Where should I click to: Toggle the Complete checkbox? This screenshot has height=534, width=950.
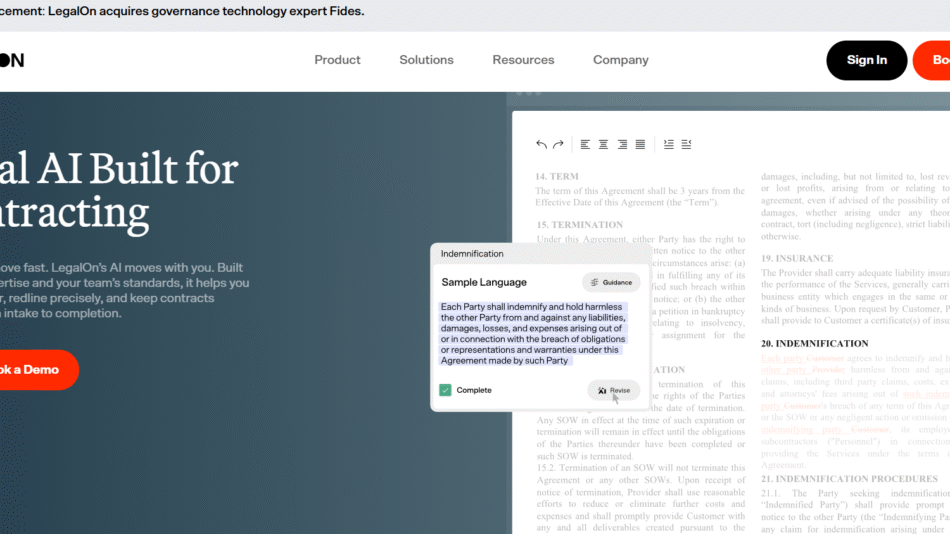click(445, 390)
